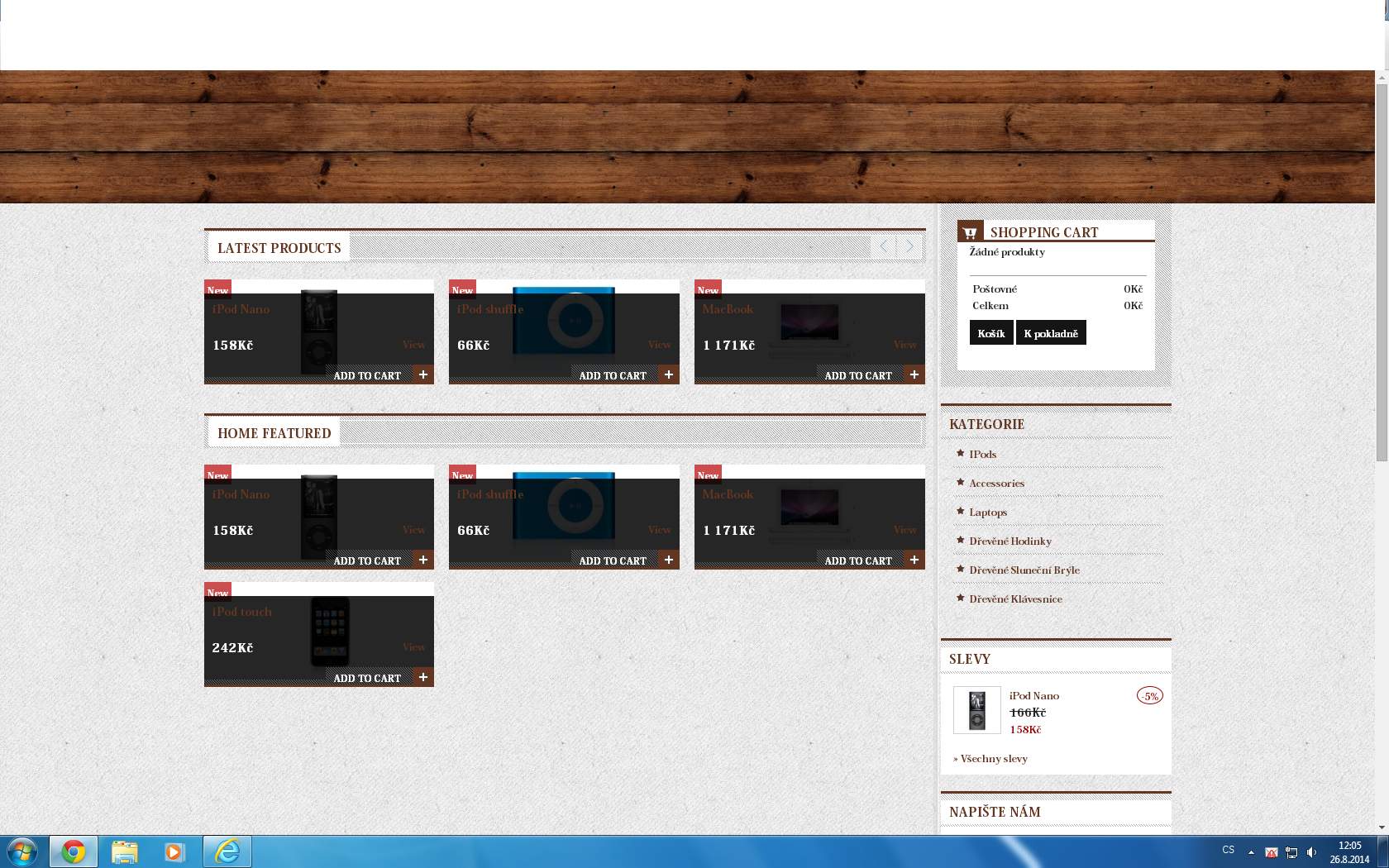Image resolution: width=1389 pixels, height=868 pixels.
Task: Click the K pokladně checkout button
Action: click(1051, 333)
